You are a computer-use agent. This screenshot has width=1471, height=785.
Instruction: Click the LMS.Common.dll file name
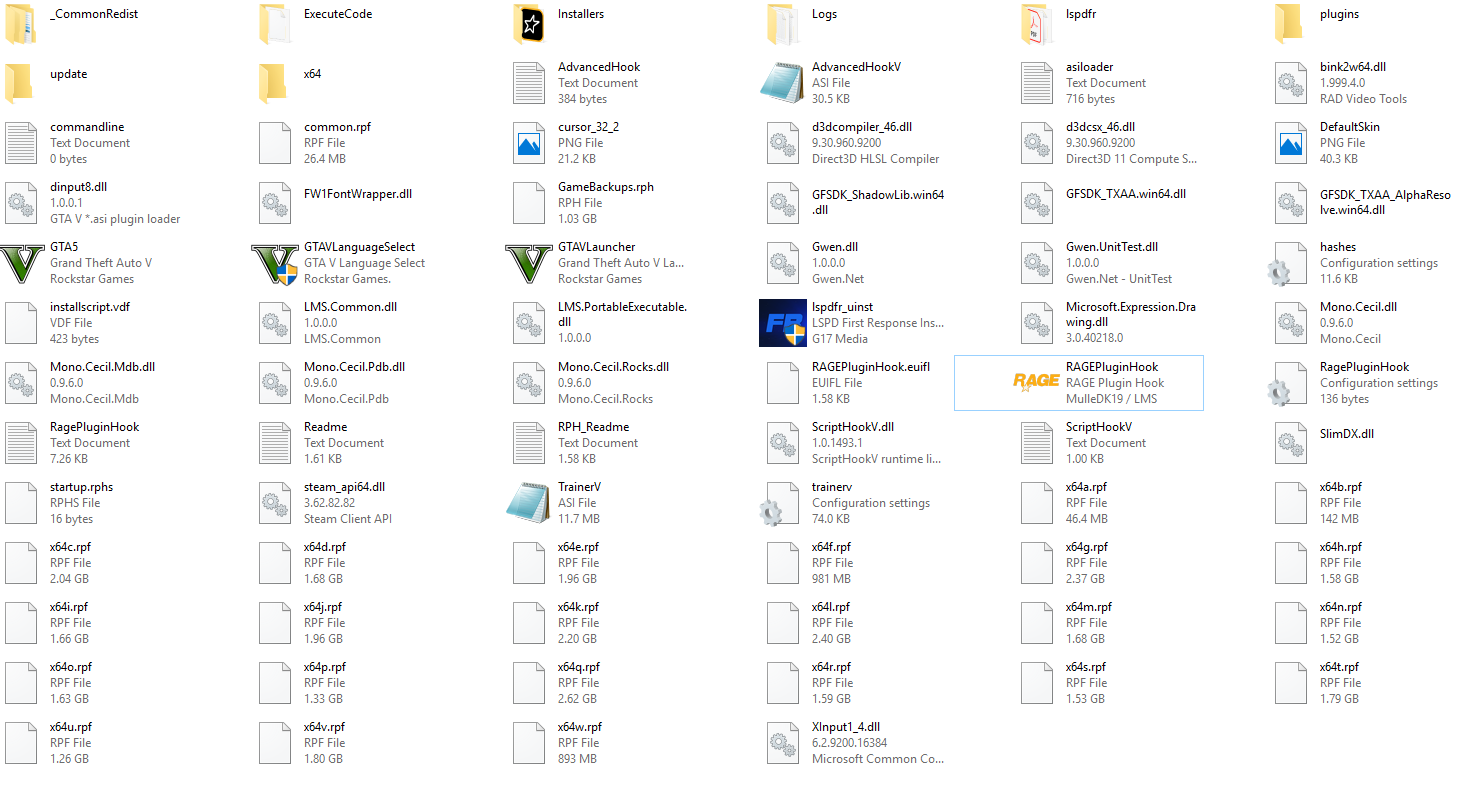350,307
